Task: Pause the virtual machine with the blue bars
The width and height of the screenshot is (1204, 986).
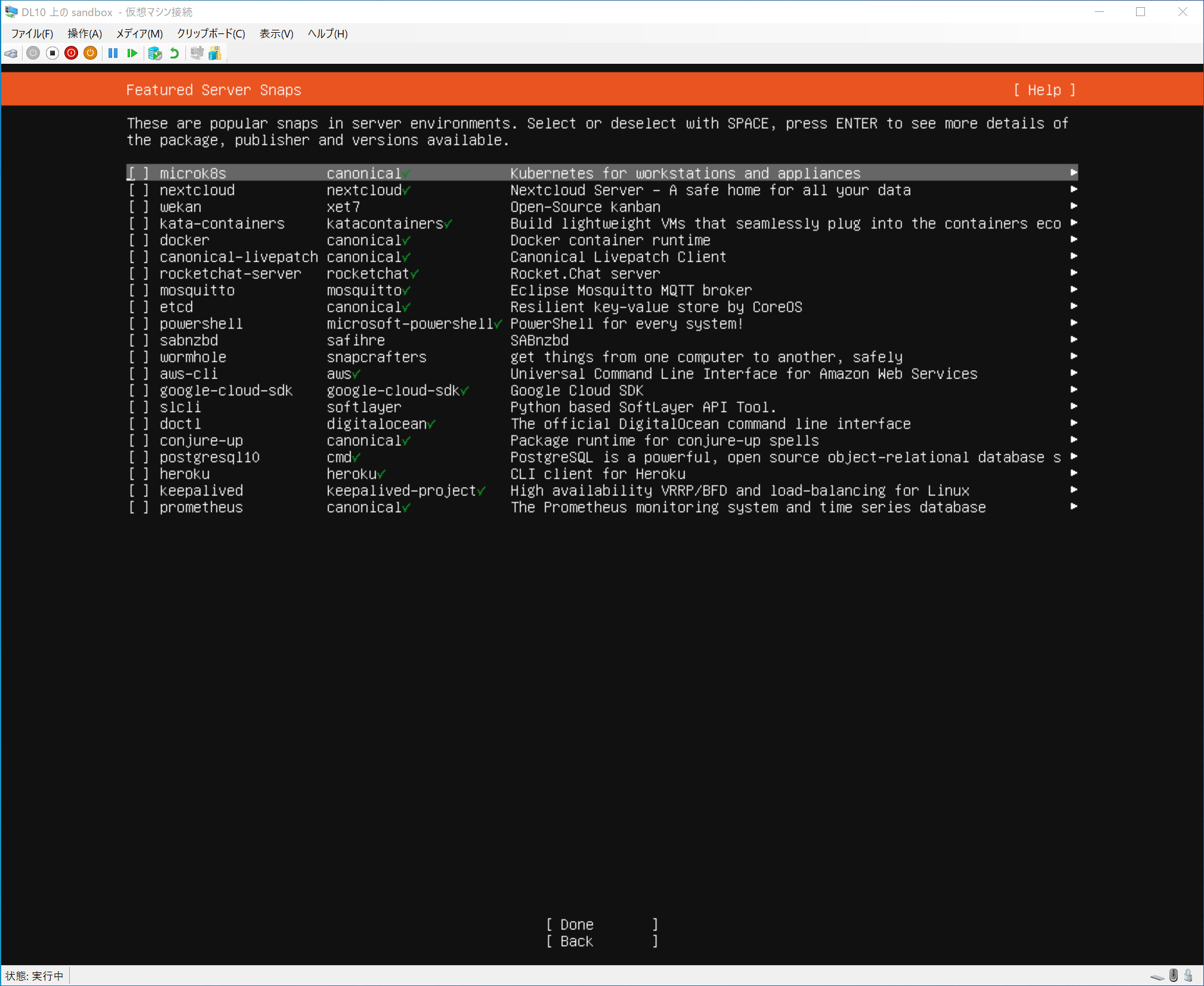Action: click(x=113, y=54)
